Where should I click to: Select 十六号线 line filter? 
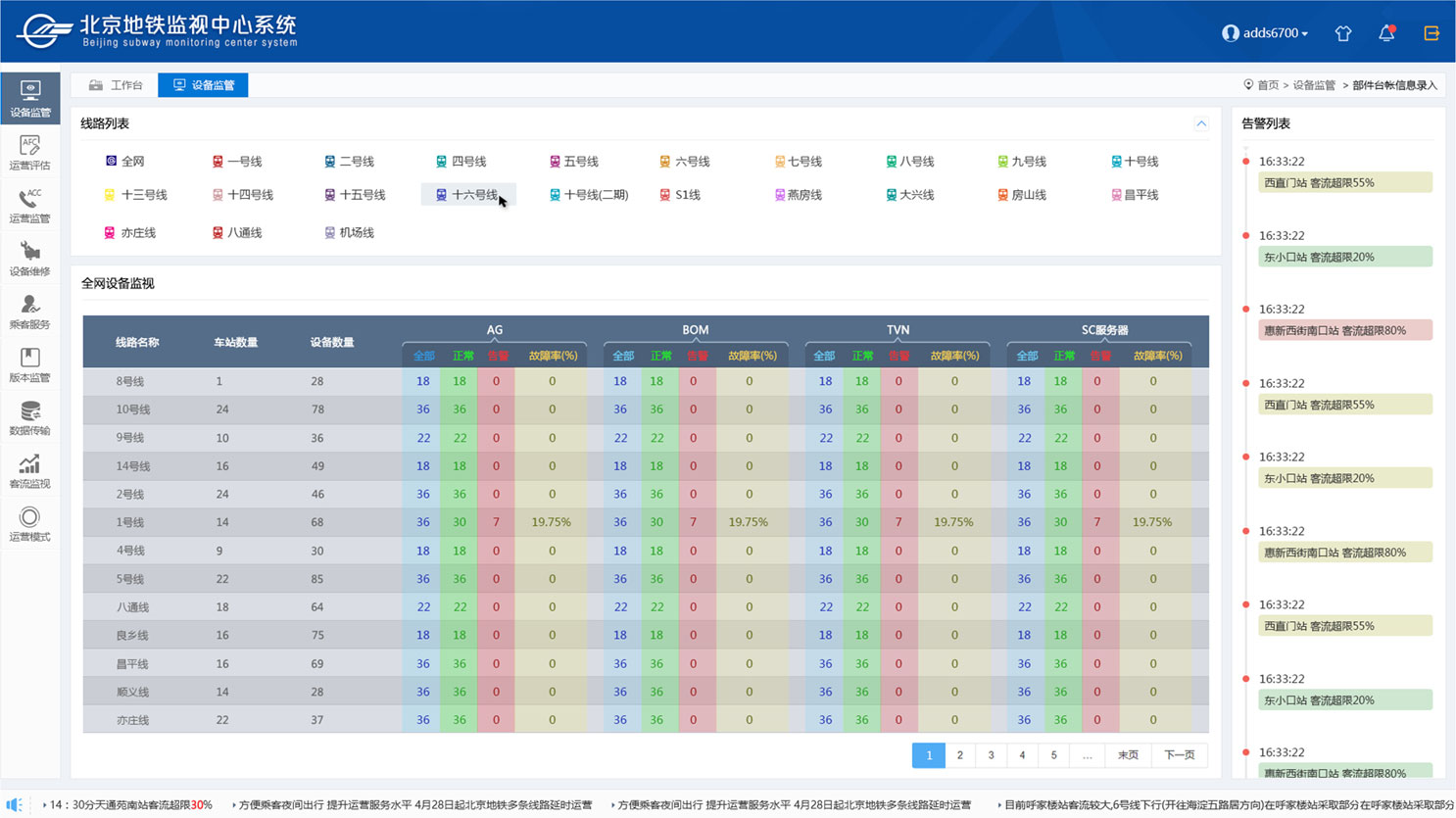coord(466,195)
